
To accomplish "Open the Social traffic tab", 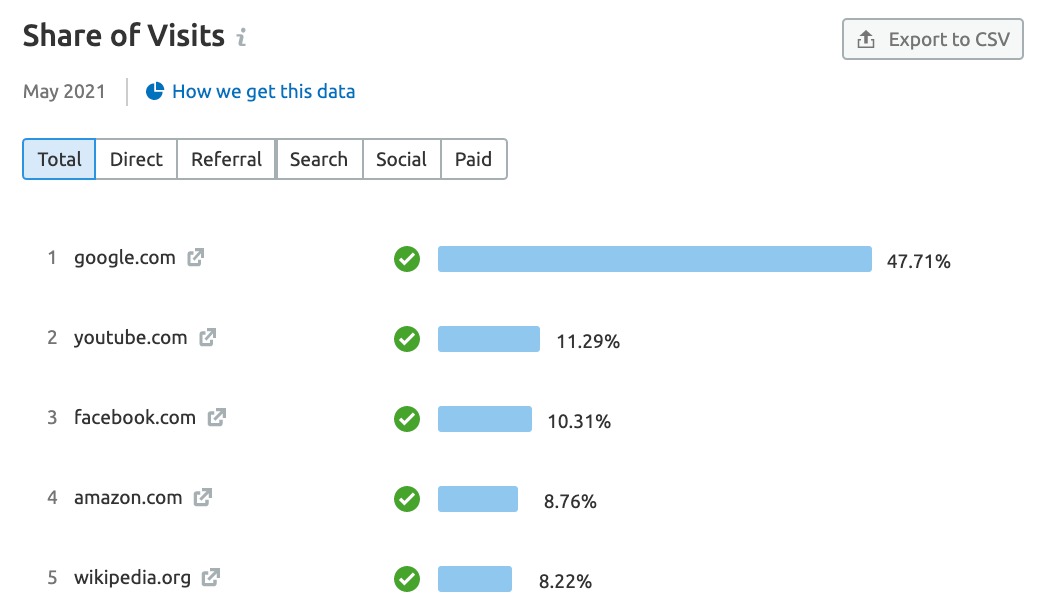I will 401,159.
